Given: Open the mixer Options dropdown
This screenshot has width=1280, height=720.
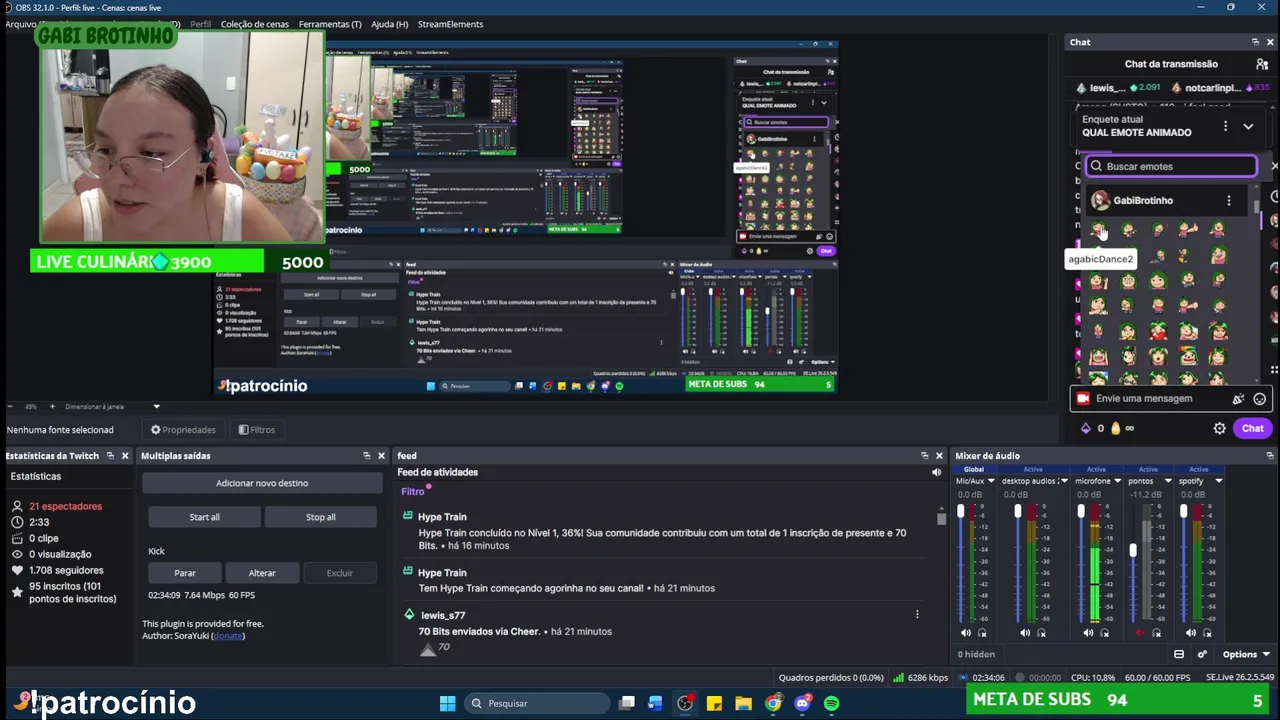Looking at the screenshot, I should (x=1246, y=654).
